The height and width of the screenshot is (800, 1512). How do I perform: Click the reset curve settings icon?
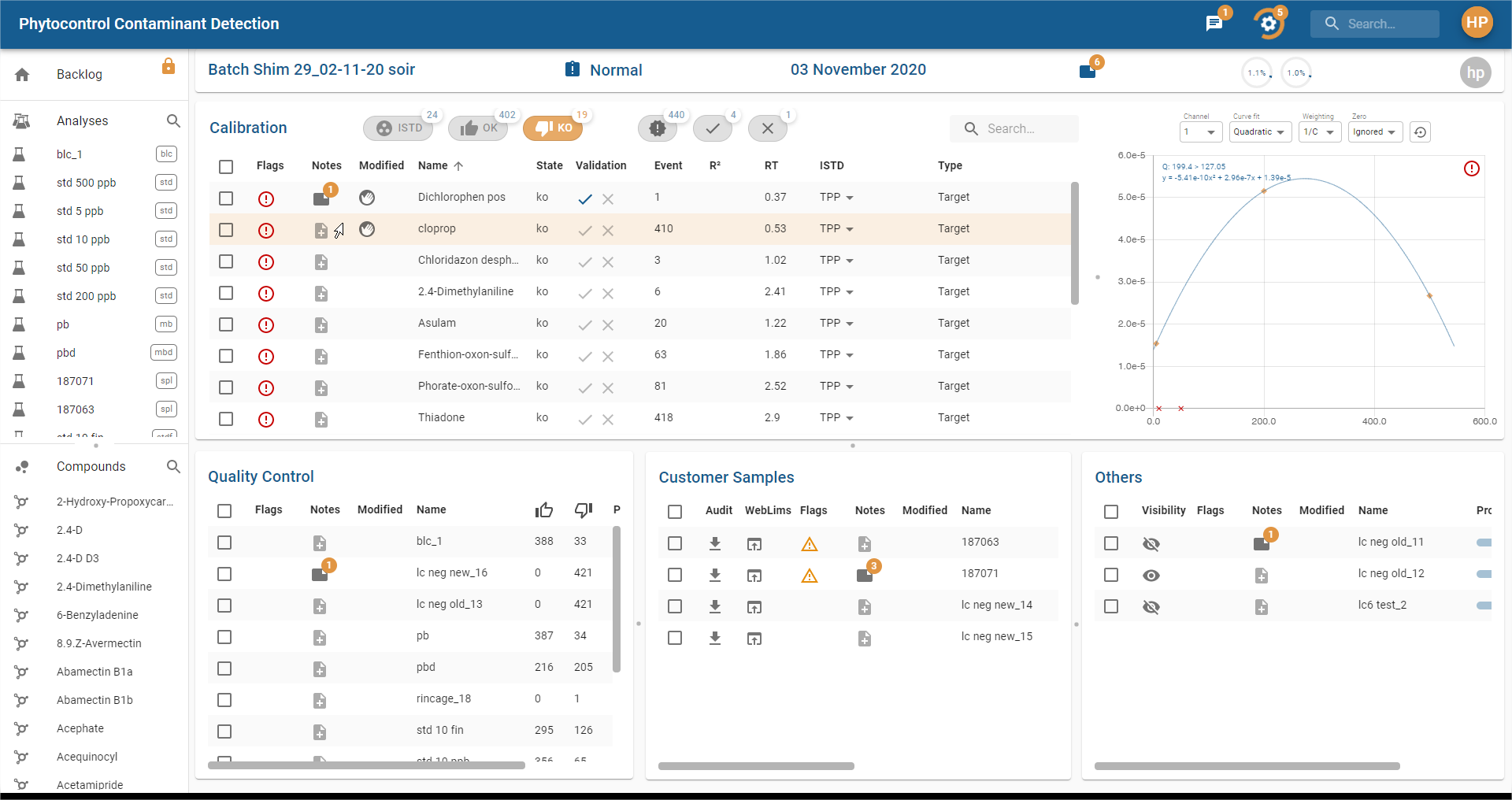[1419, 132]
